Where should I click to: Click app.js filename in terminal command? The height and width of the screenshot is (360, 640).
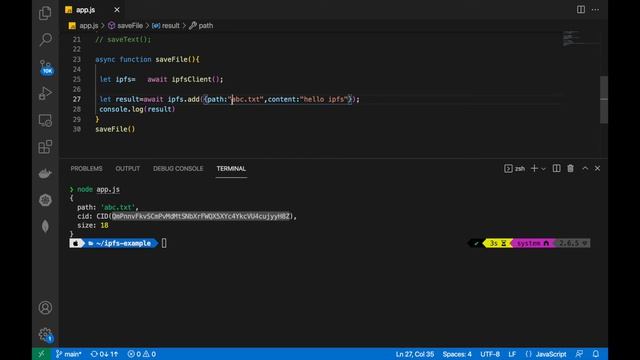108,189
